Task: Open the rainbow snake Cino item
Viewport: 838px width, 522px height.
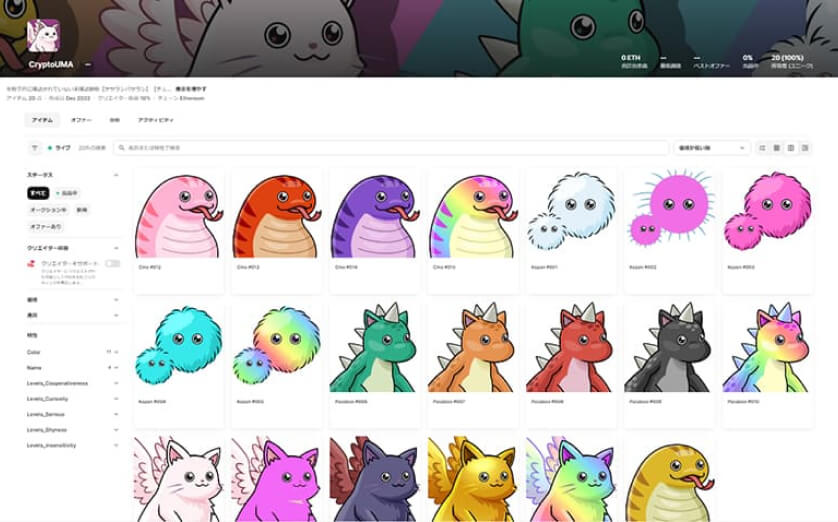Action: coord(473,231)
